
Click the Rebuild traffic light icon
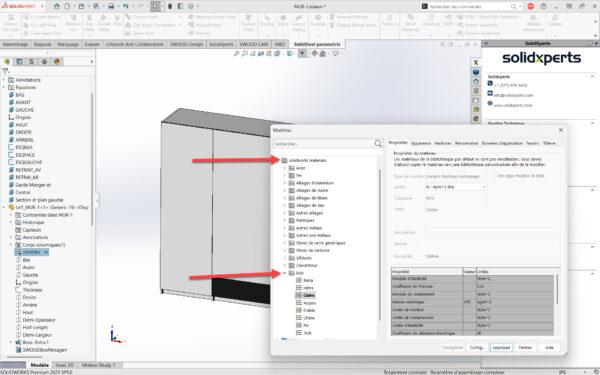click(170, 6)
